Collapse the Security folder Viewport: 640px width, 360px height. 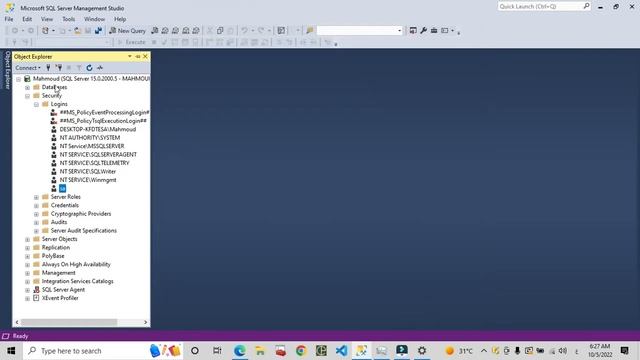click(x=27, y=96)
